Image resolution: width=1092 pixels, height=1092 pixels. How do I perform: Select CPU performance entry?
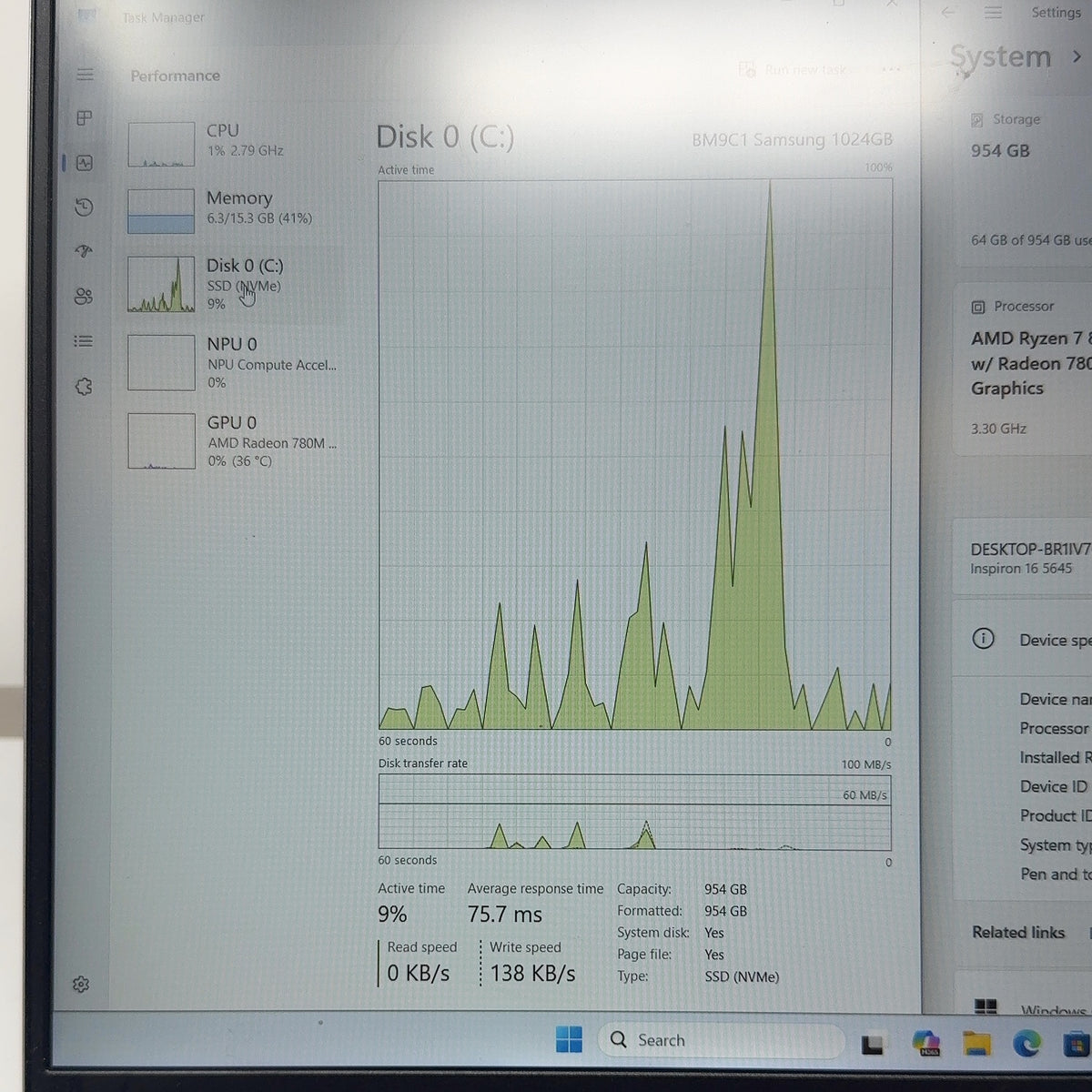point(233,144)
